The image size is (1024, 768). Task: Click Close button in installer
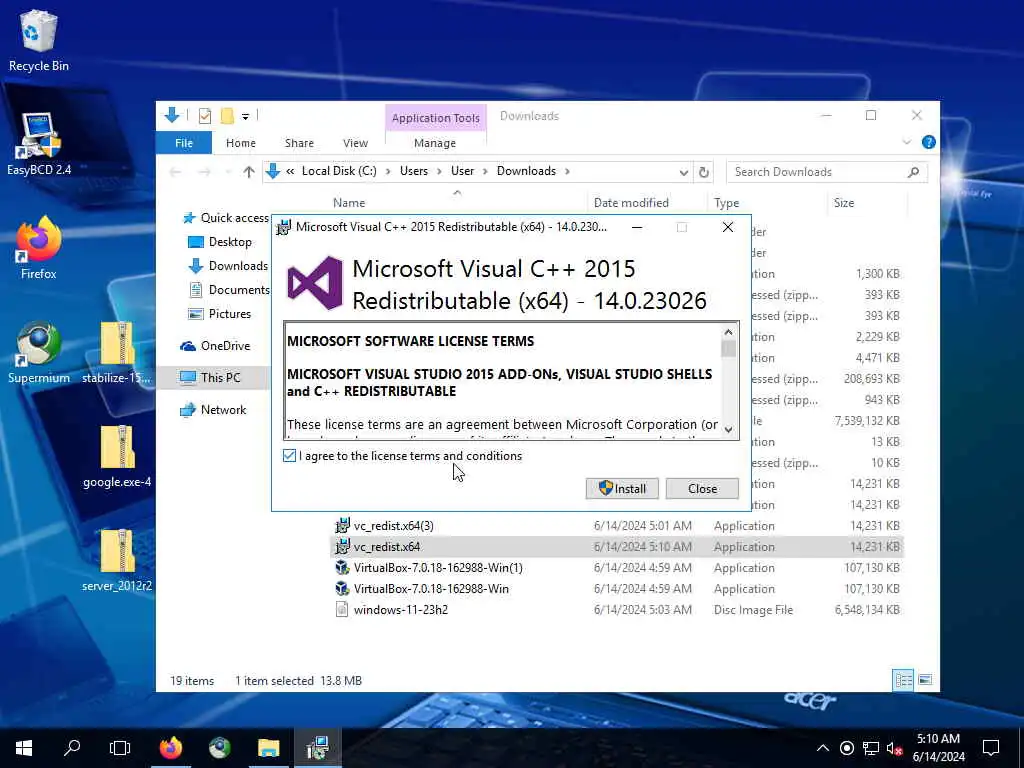coord(702,488)
